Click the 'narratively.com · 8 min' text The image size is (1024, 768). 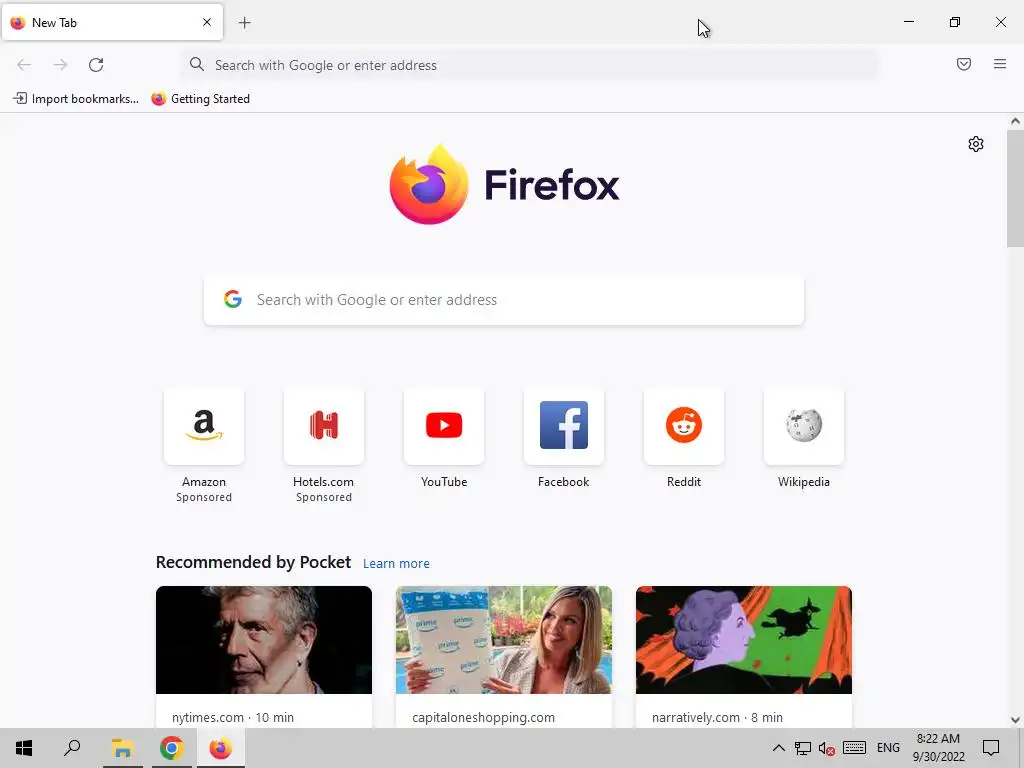coord(716,717)
